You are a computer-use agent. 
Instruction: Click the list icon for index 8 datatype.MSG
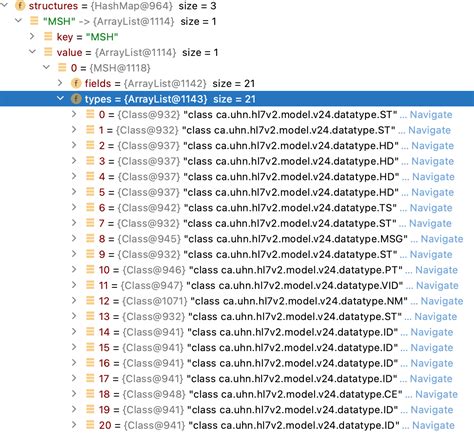click(x=90, y=239)
